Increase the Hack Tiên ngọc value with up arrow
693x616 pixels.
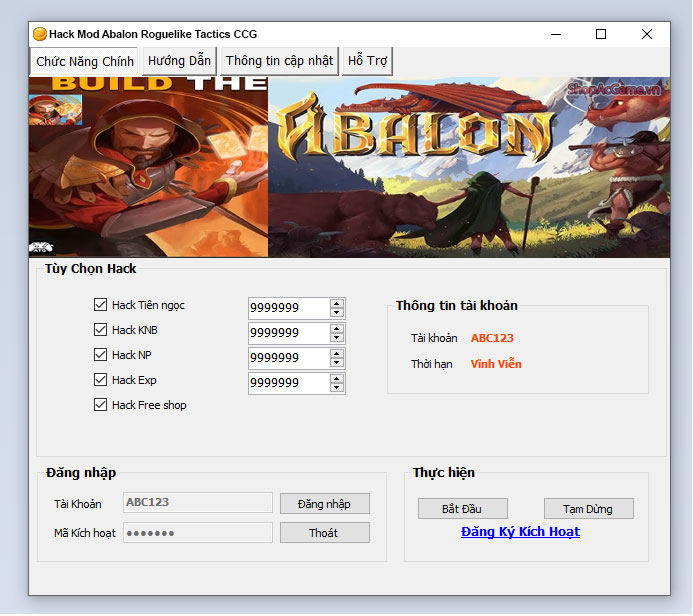click(337, 304)
